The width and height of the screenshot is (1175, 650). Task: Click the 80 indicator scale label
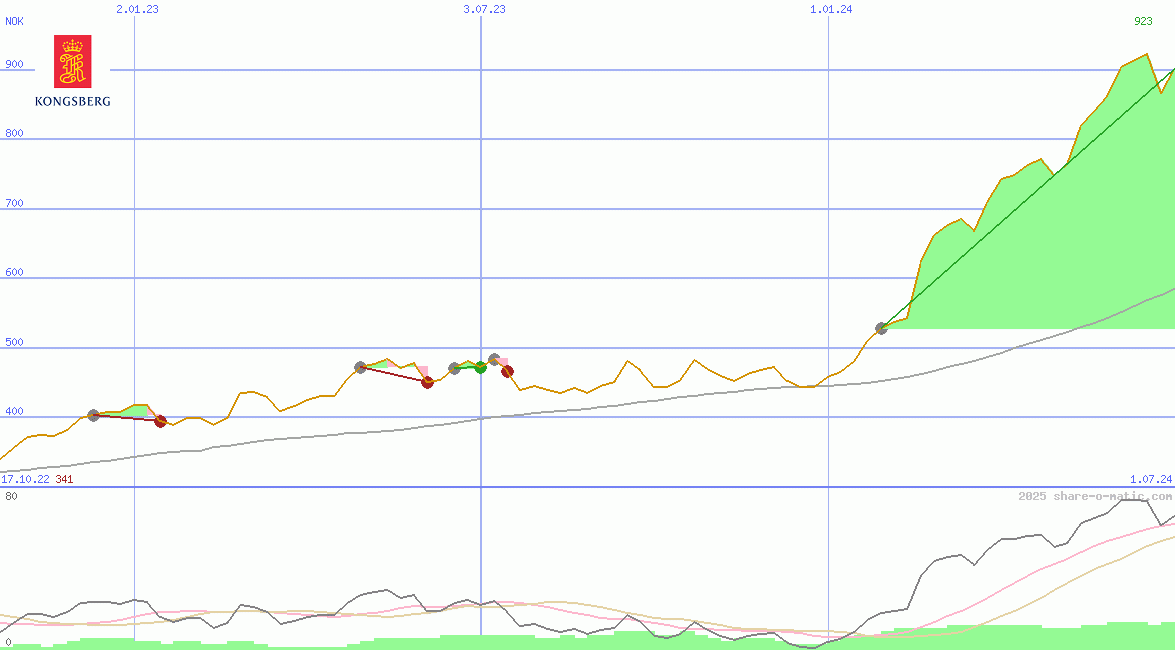(10, 495)
